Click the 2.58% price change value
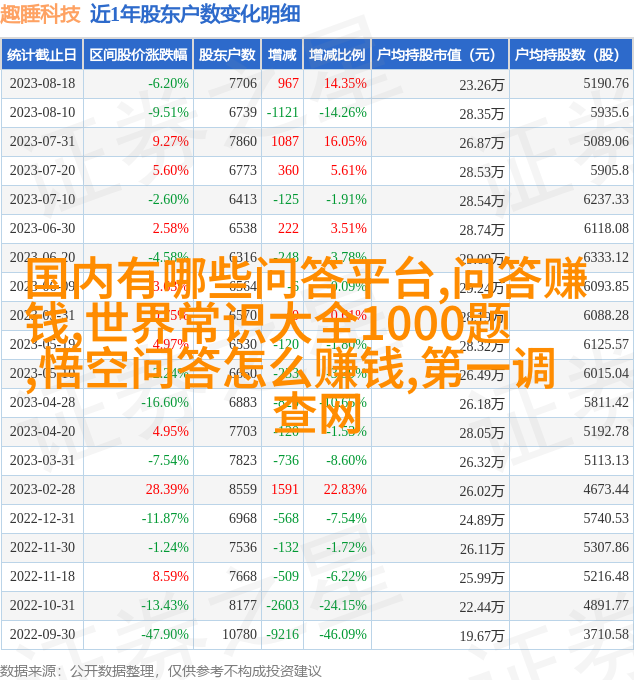Screen dimensions: 634x680 [170, 228]
